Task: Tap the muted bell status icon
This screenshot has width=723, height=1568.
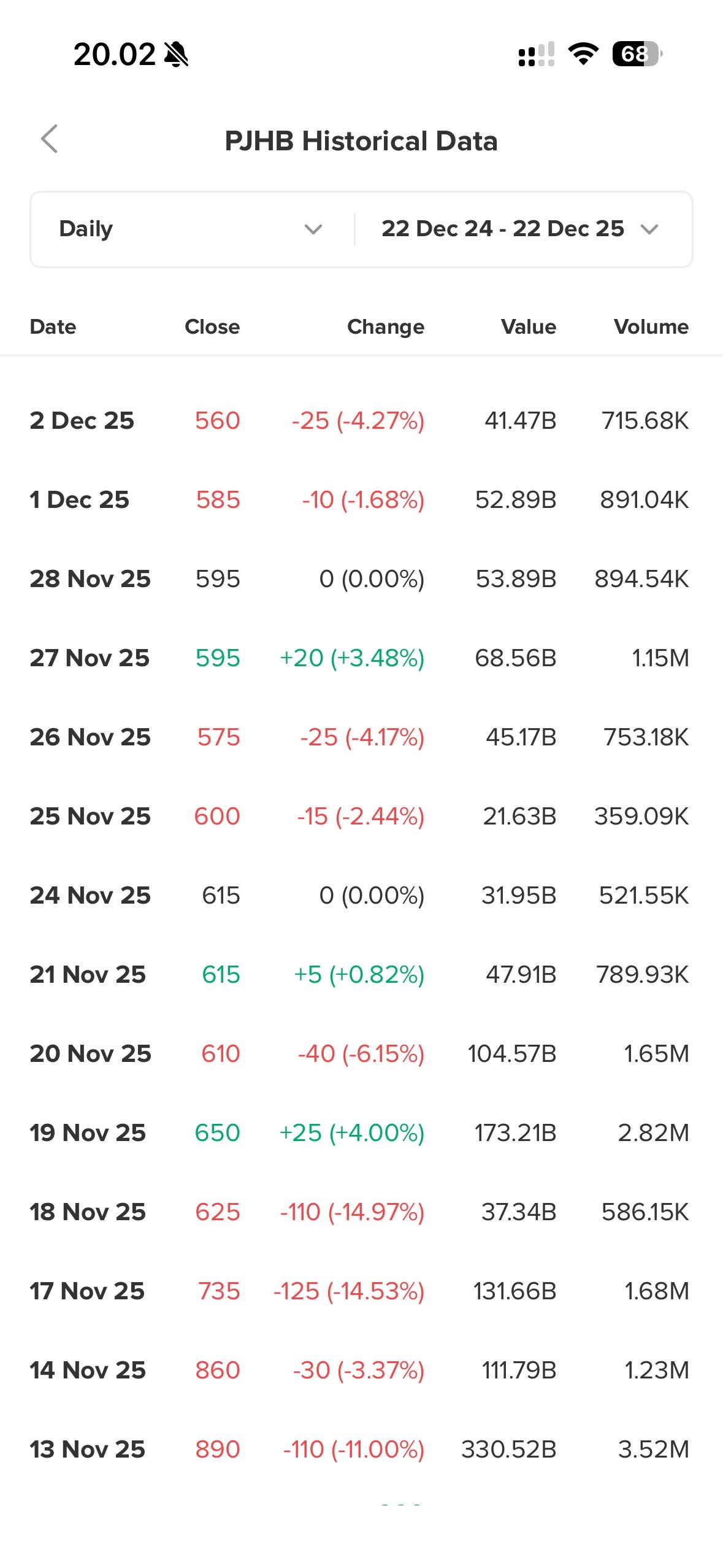Action: (177, 55)
